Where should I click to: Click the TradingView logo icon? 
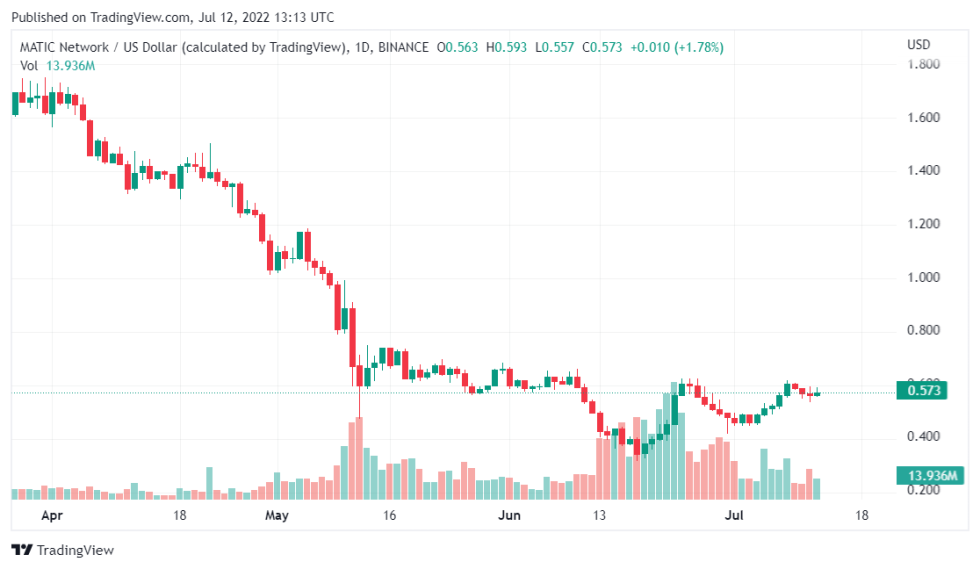22,550
